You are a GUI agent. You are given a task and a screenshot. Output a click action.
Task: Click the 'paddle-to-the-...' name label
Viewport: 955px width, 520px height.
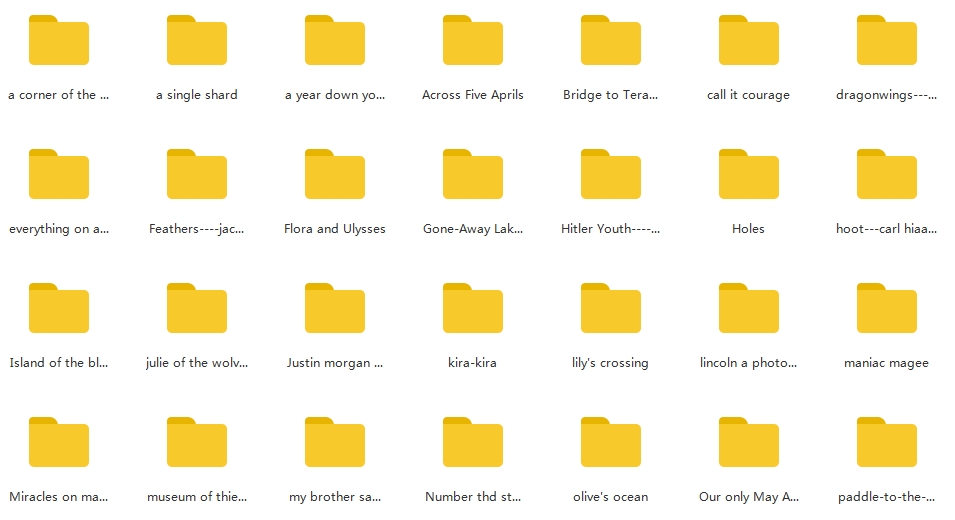coord(887,497)
